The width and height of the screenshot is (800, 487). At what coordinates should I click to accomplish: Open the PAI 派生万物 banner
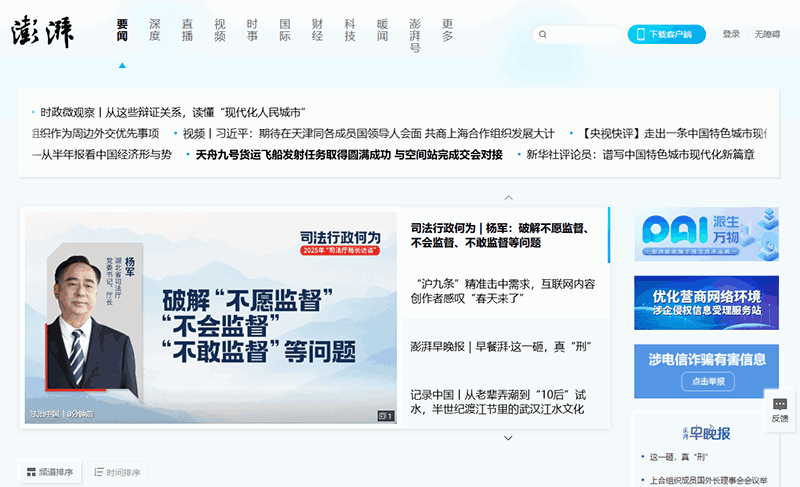pyautogui.click(x=706, y=234)
